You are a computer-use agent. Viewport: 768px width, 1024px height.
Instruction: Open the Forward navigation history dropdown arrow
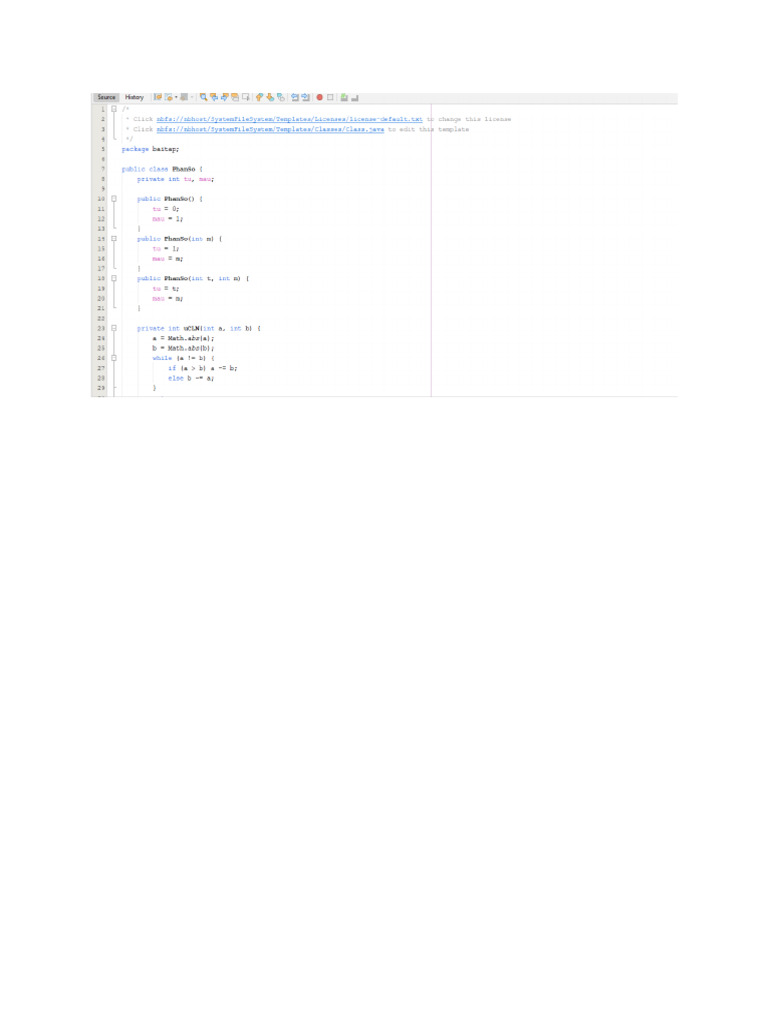point(192,97)
